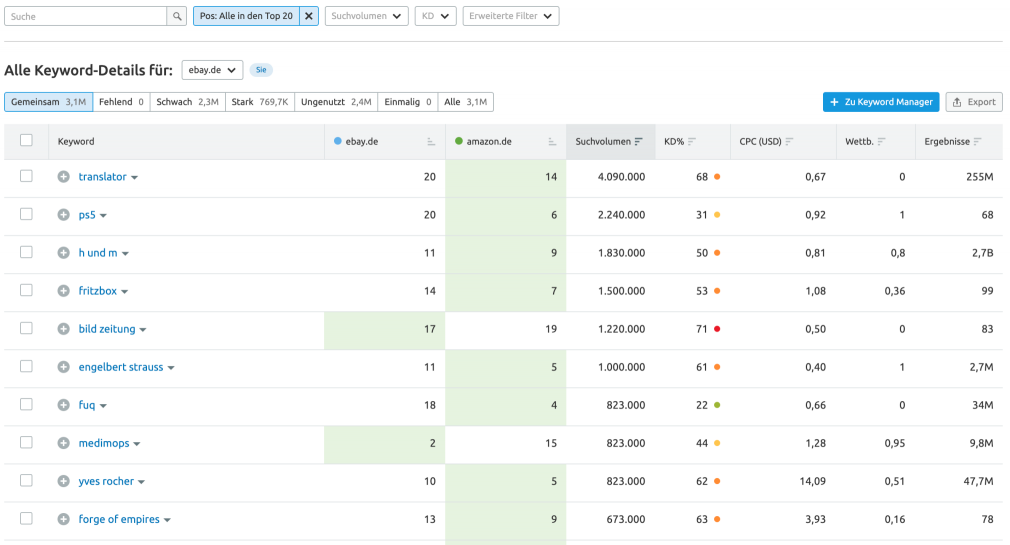This screenshot has width=1010, height=545.
Task: Expand arrow next to 'bild zeitung' keyword
Action: click(x=143, y=330)
